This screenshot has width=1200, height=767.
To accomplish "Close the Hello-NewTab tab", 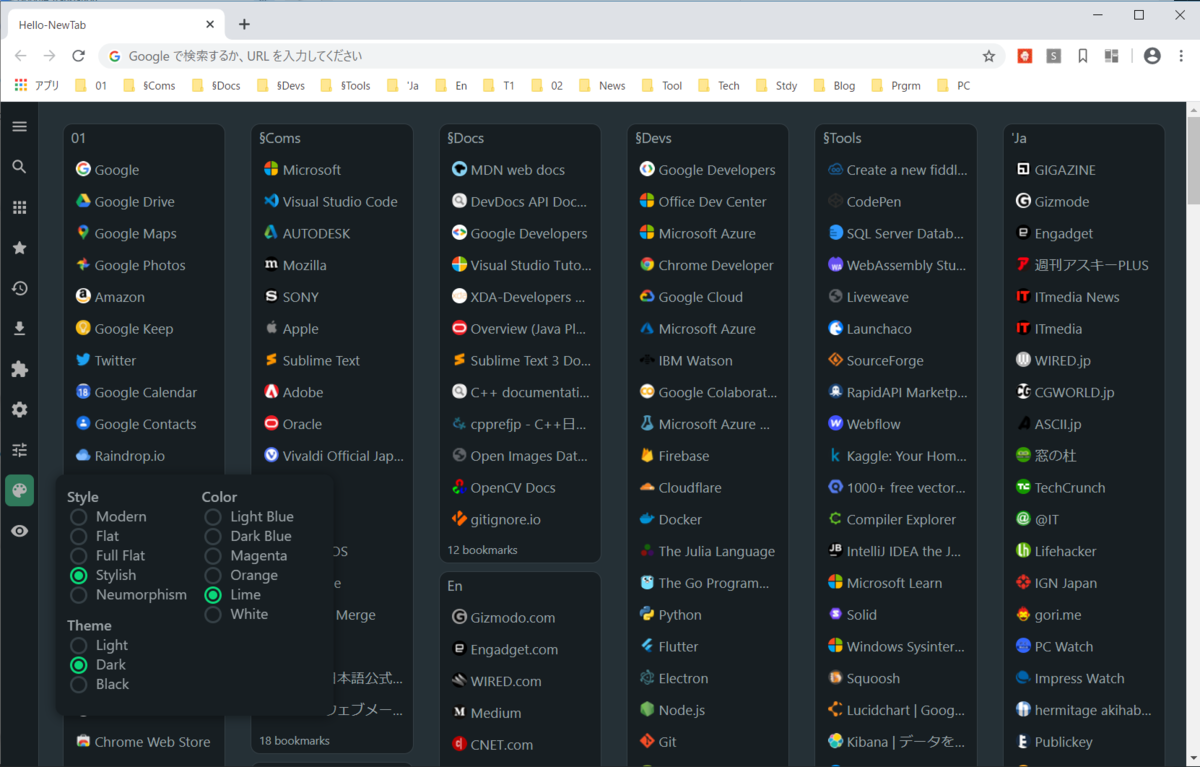I will tap(210, 24).
